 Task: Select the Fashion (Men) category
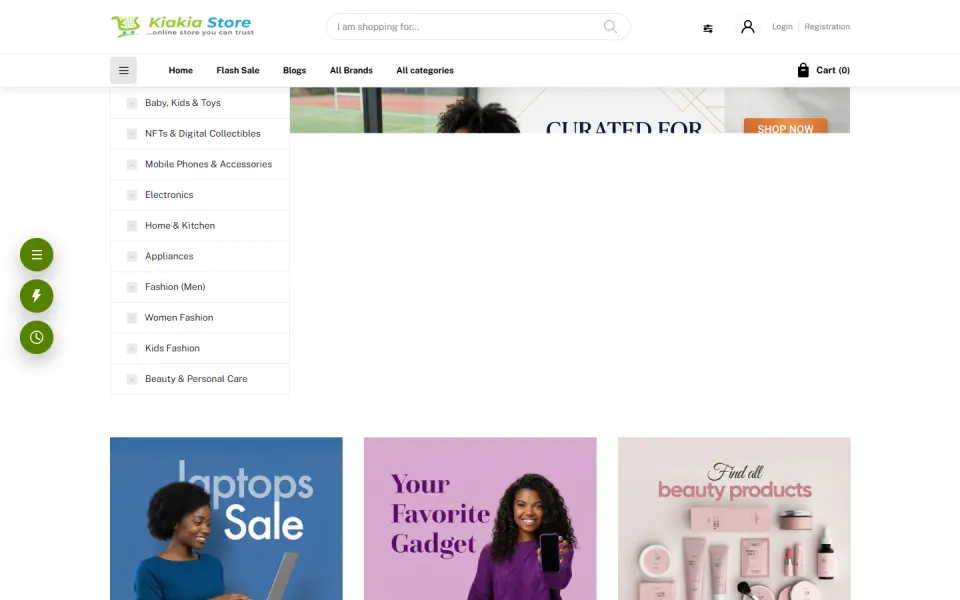(x=175, y=287)
